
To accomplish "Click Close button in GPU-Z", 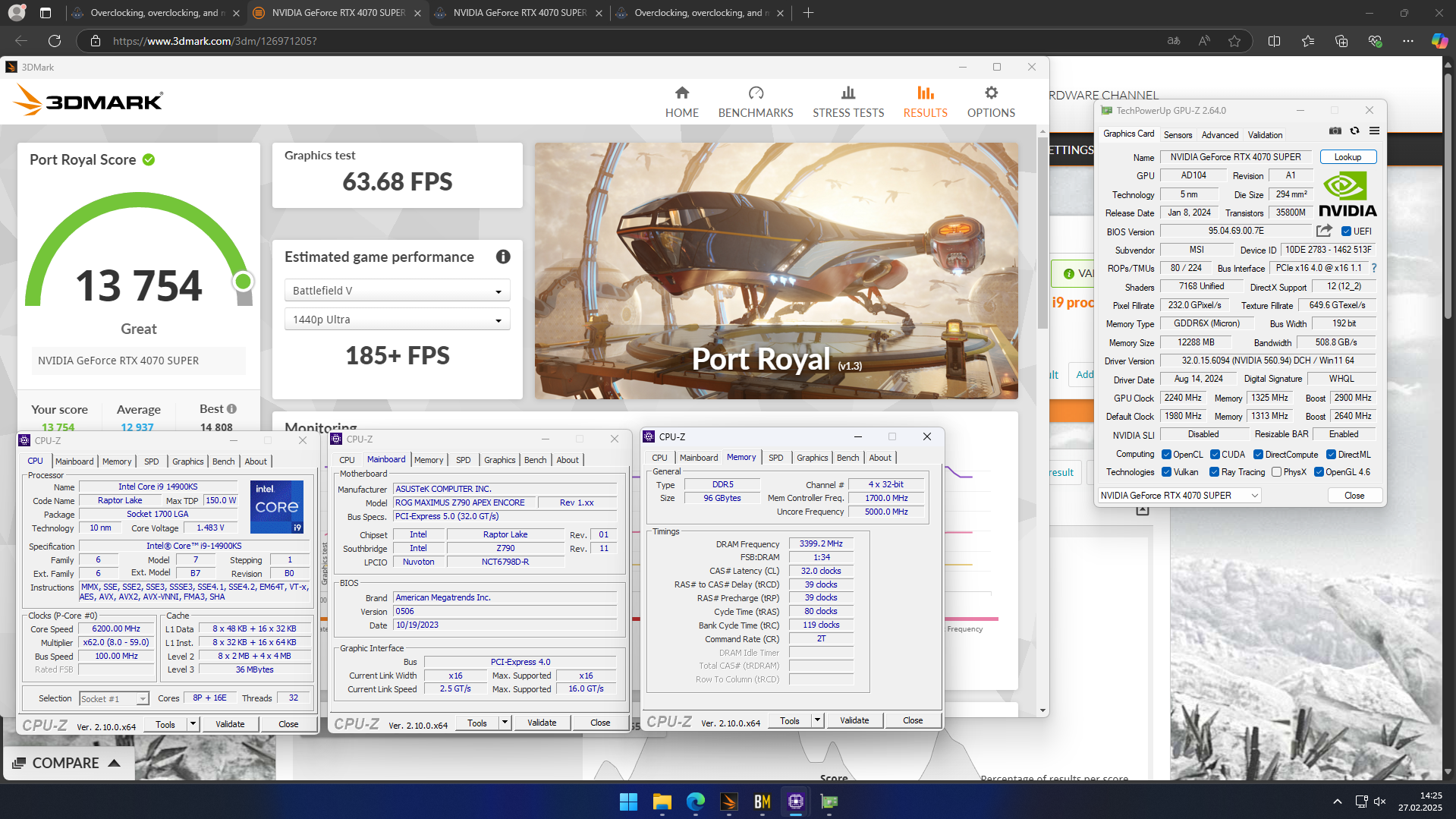I will 1354,495.
